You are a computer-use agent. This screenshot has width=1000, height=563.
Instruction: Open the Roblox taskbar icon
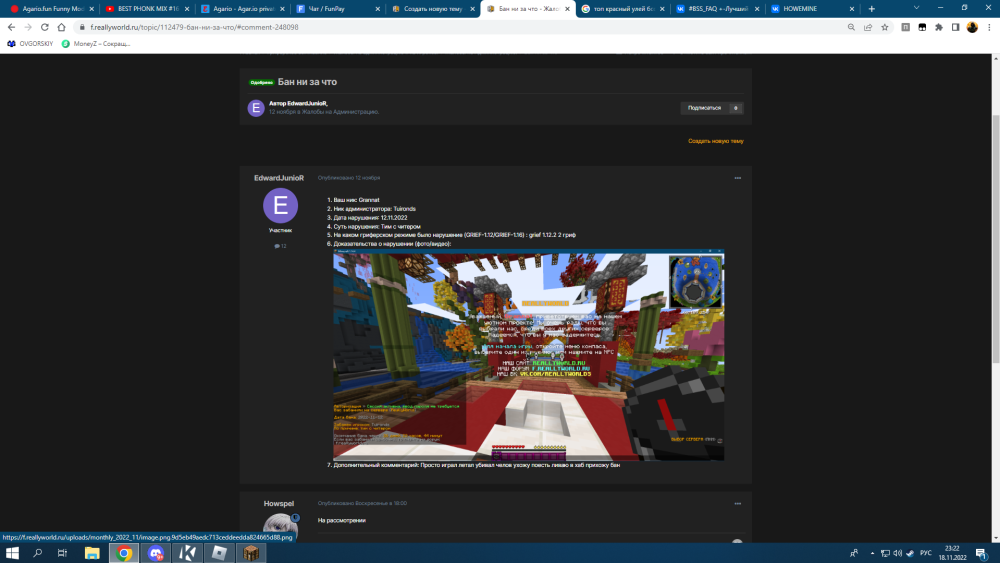pyautogui.click(x=219, y=553)
